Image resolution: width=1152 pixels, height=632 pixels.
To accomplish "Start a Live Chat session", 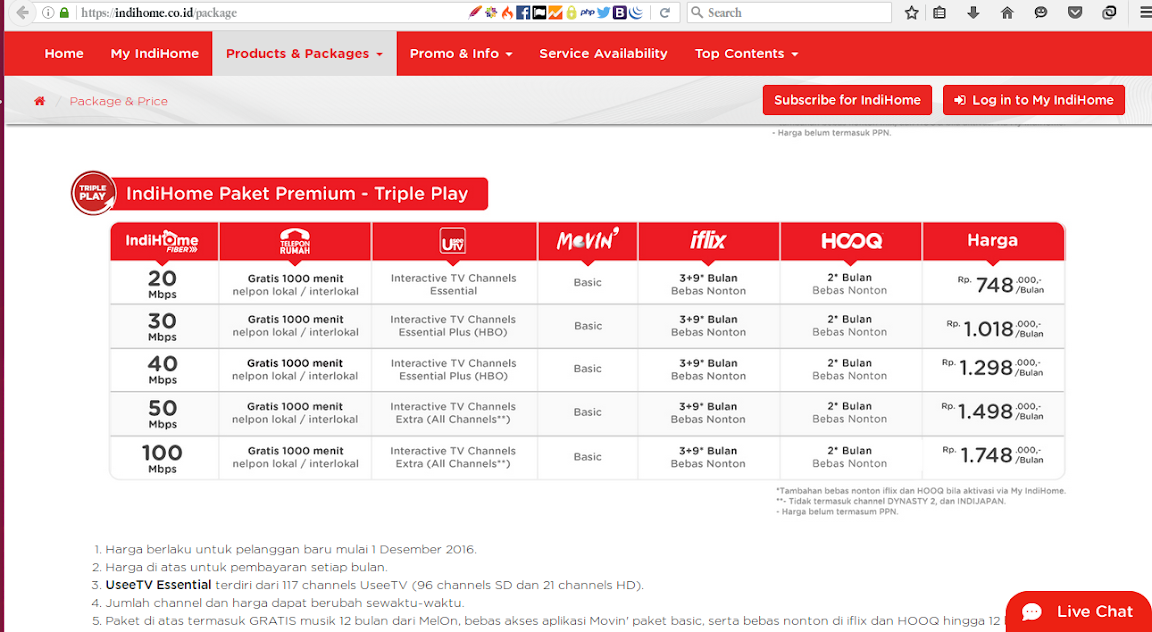I will 1079,611.
